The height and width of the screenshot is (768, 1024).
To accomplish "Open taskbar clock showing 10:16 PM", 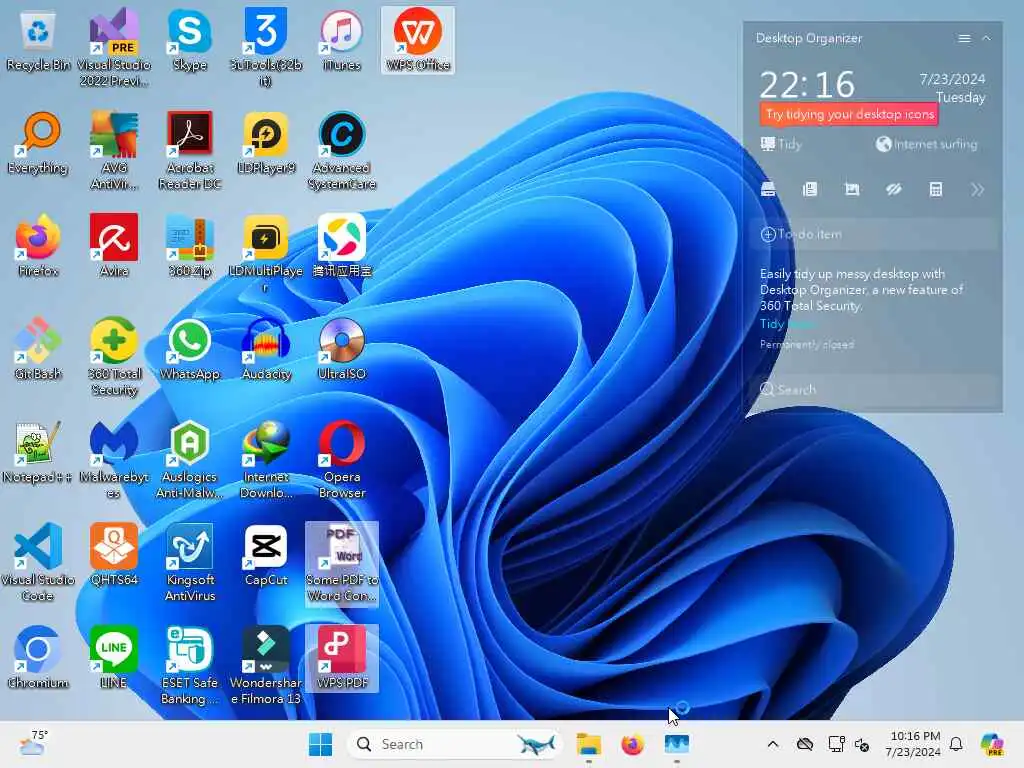I will point(914,744).
